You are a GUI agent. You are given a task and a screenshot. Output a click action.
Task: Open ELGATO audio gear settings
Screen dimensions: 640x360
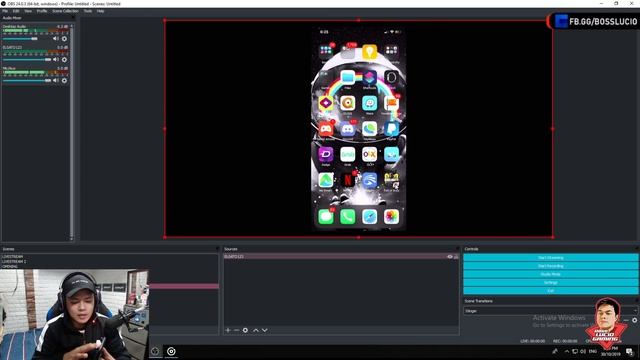click(64, 60)
